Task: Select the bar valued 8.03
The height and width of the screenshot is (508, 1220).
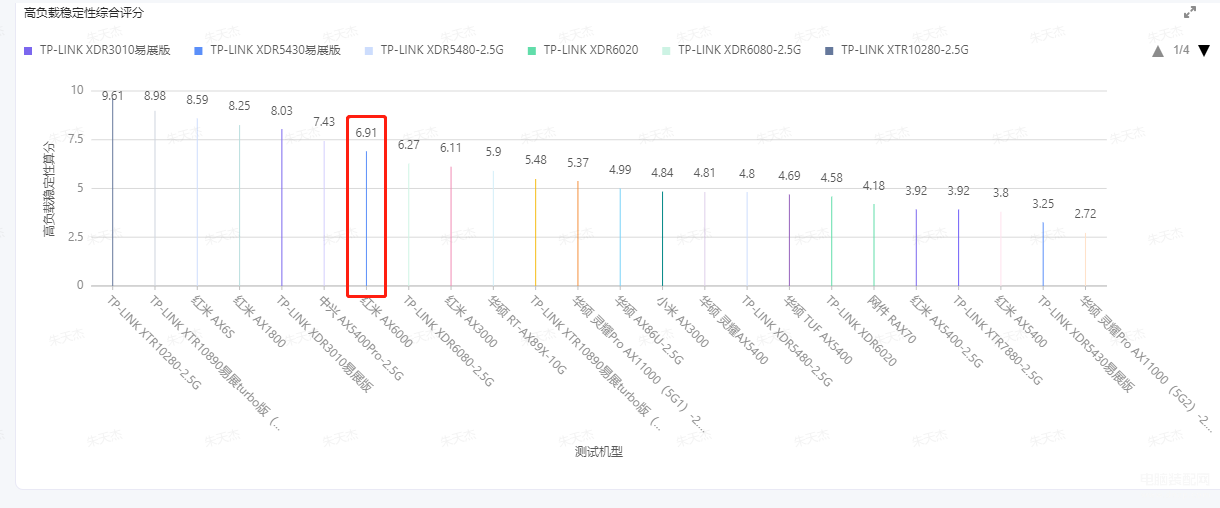Action: coord(282,207)
